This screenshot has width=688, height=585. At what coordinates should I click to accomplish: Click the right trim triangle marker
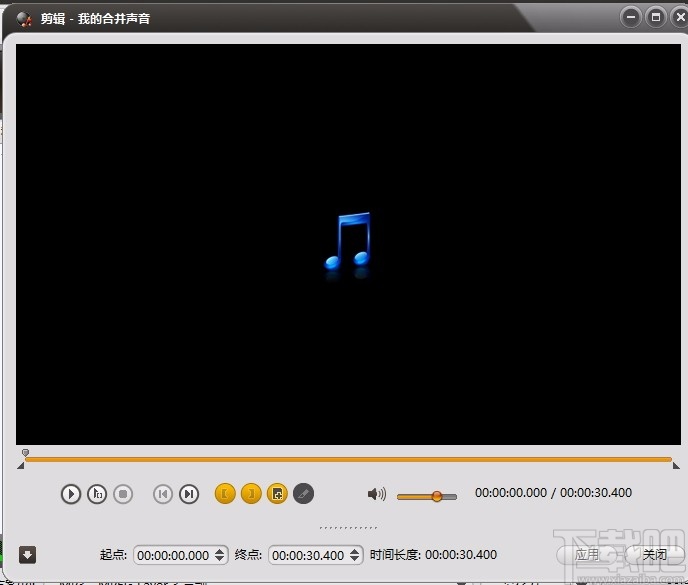click(x=676, y=466)
